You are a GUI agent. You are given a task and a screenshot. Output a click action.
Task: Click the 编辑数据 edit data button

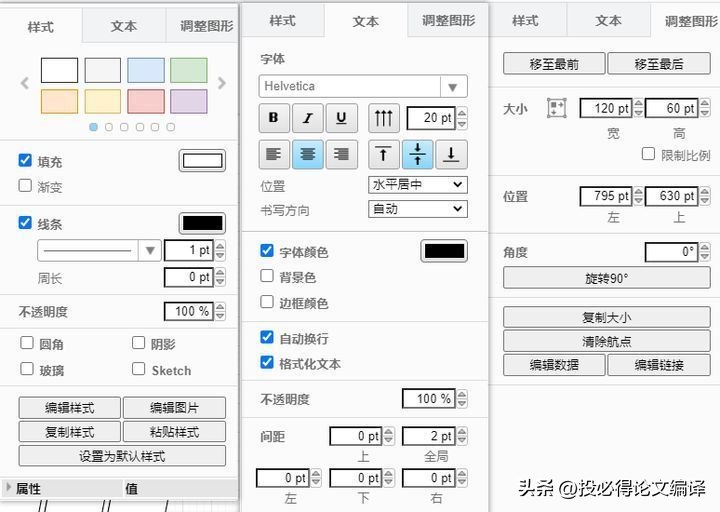pyautogui.click(x=554, y=365)
